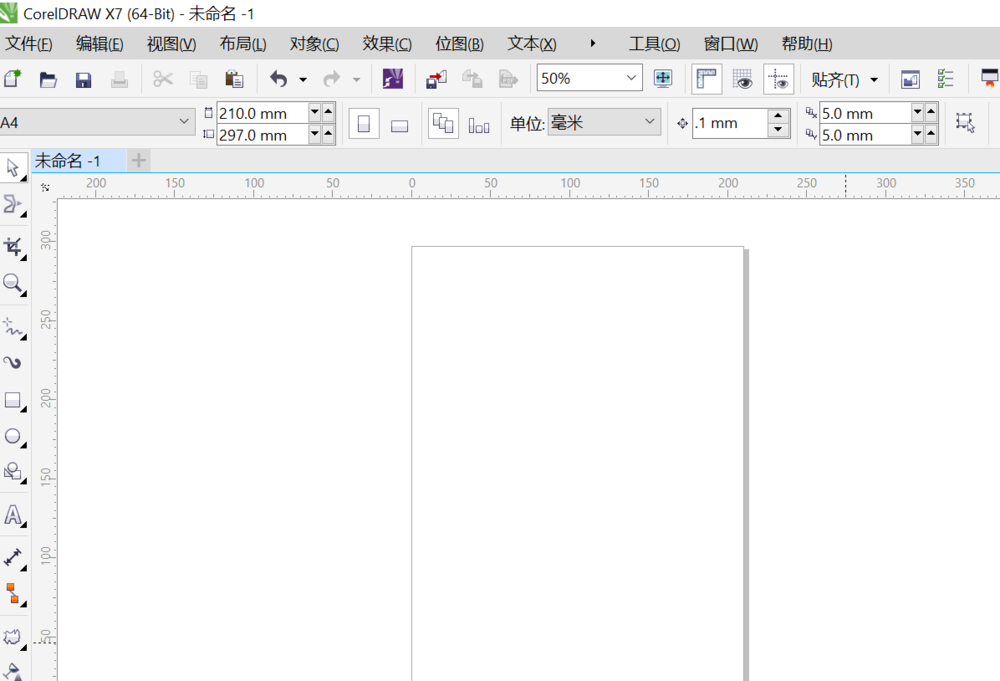The width and height of the screenshot is (1000, 681).
Task: Redo the last undone action
Action: click(332, 79)
